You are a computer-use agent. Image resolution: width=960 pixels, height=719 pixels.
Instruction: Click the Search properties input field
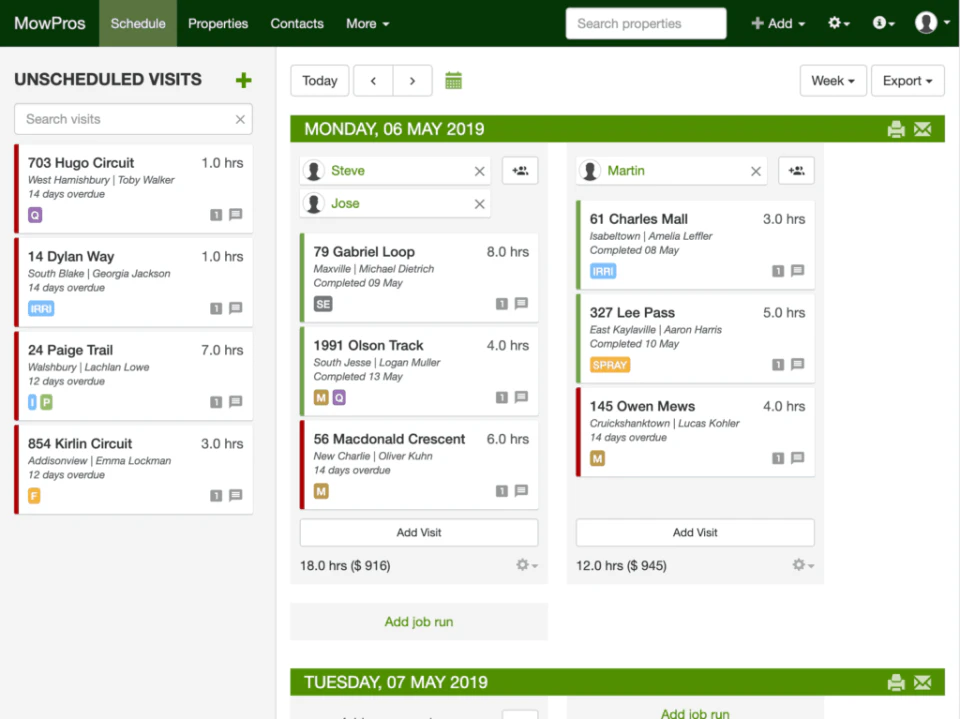pyautogui.click(x=645, y=23)
